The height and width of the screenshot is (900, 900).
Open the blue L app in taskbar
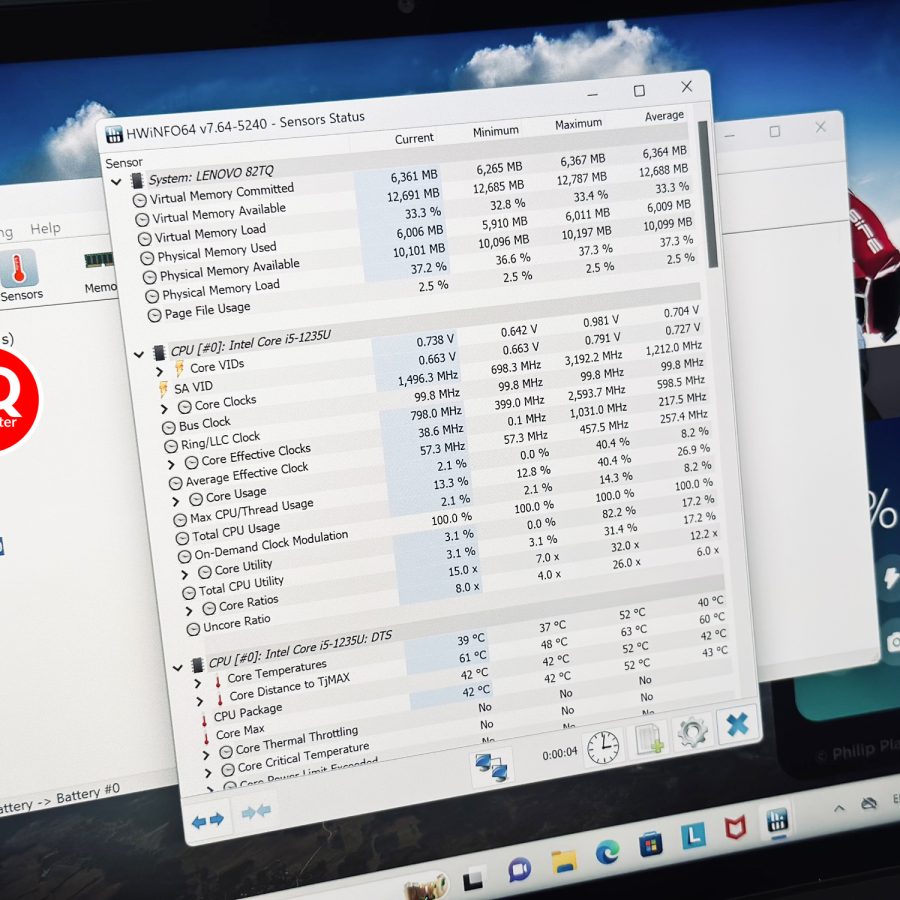coord(693,836)
